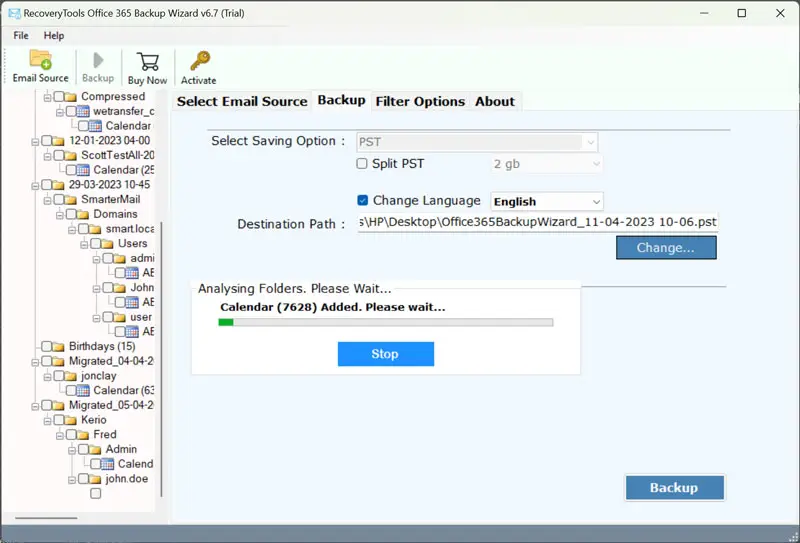Click the Destination Path input field
The height and width of the screenshot is (543, 800).
point(538,222)
